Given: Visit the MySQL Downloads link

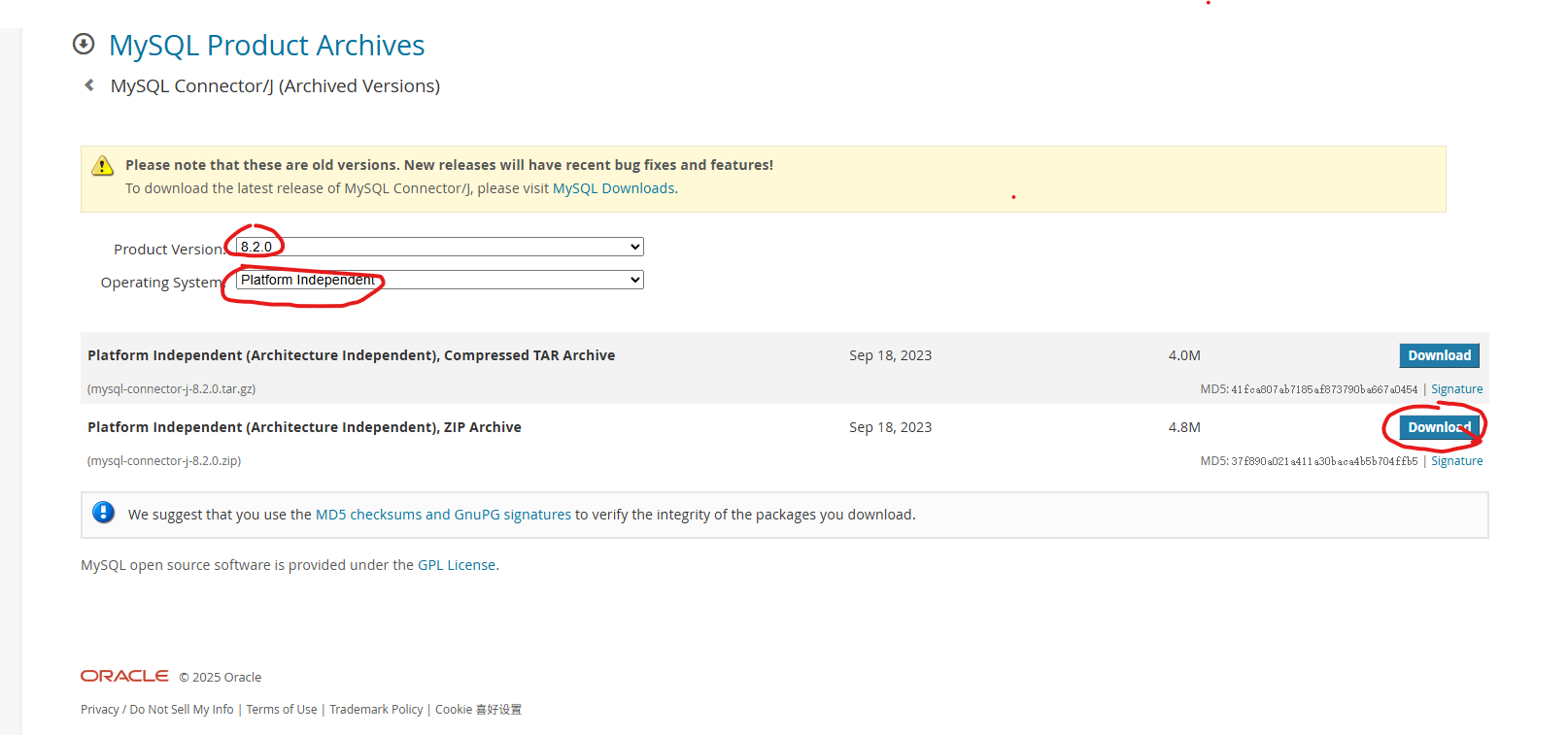Looking at the screenshot, I should (613, 188).
